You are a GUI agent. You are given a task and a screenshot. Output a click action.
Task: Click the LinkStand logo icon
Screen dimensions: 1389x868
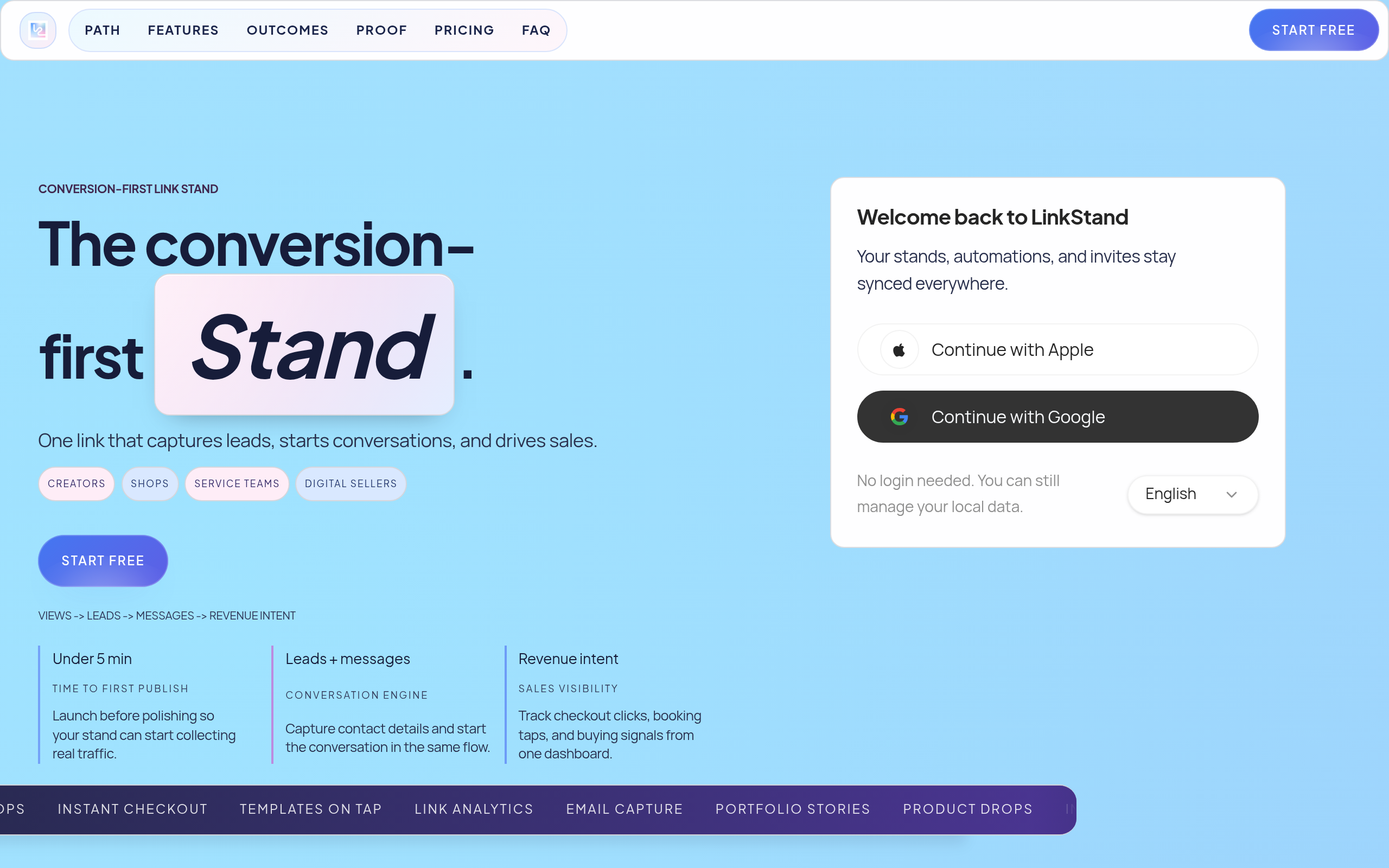coord(37,30)
